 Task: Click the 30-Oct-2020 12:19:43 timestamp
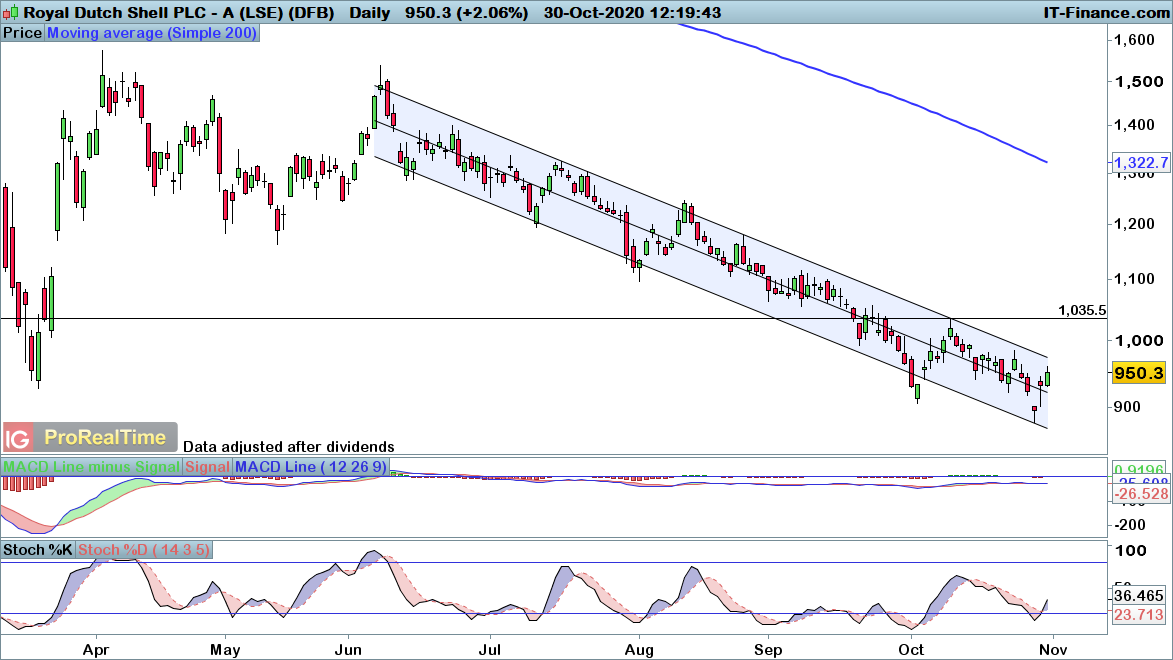632,13
